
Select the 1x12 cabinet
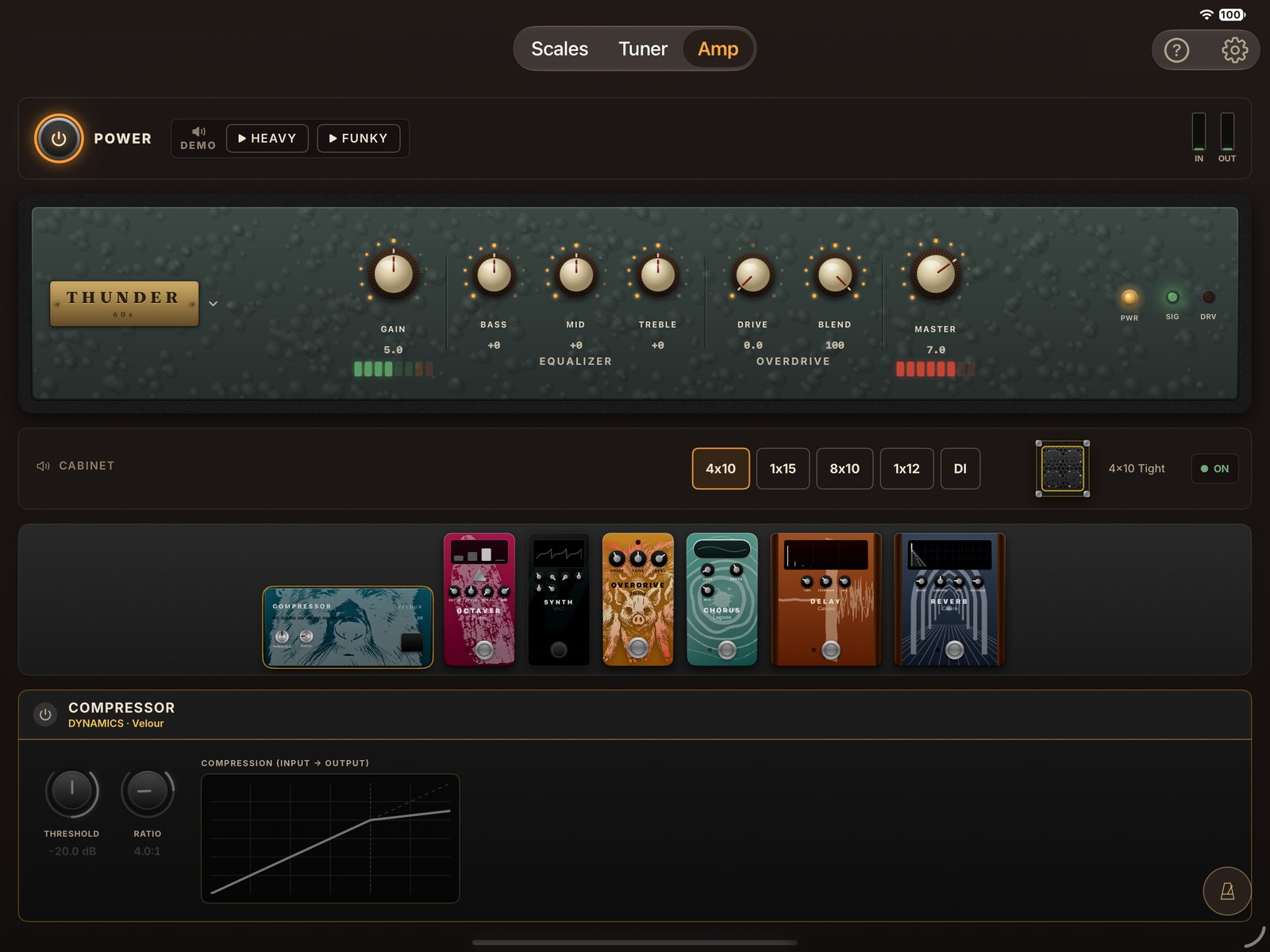pyautogui.click(x=906, y=469)
